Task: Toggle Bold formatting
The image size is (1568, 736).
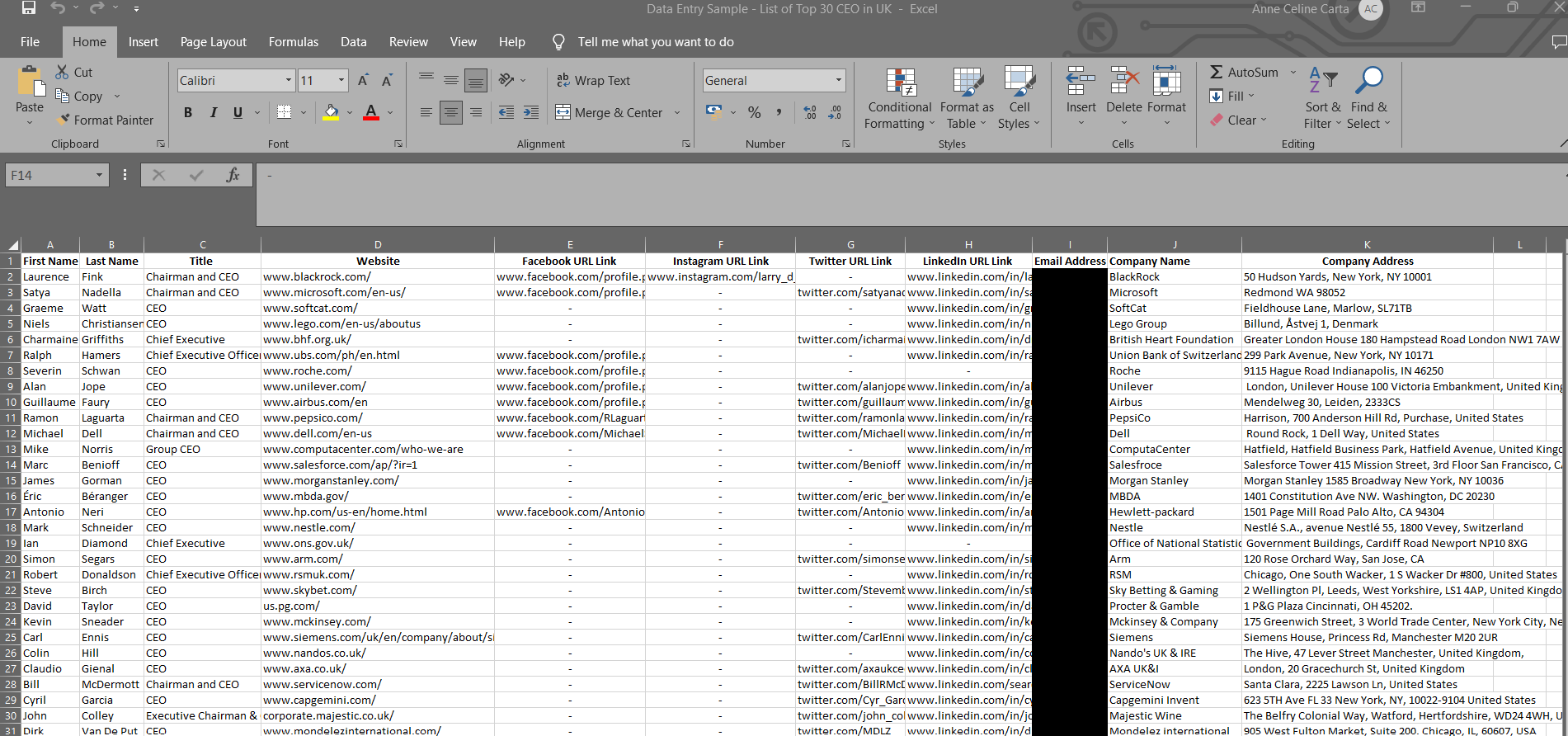Action: (188, 112)
